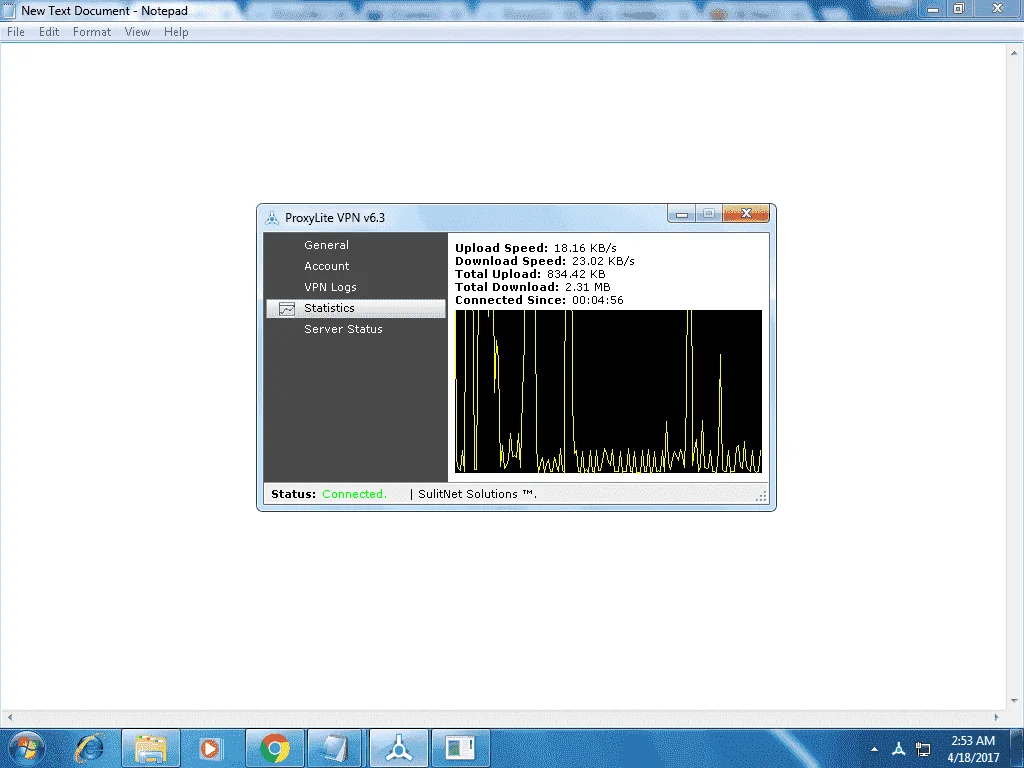Select the Statistics sidebar item
1024x768 pixels.
(x=355, y=308)
